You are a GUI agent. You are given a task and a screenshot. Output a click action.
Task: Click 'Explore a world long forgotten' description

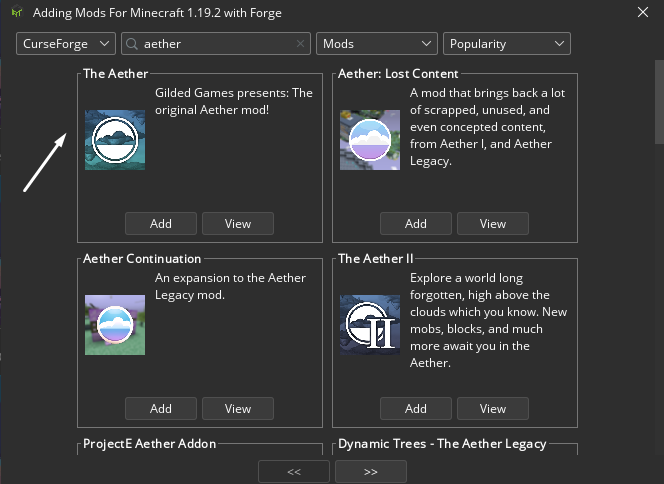[488, 320]
